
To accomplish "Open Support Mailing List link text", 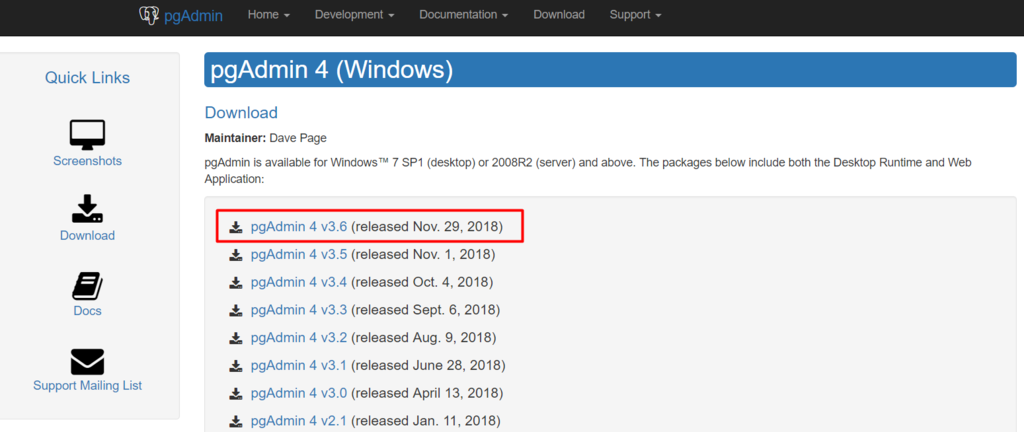I will [x=88, y=386].
